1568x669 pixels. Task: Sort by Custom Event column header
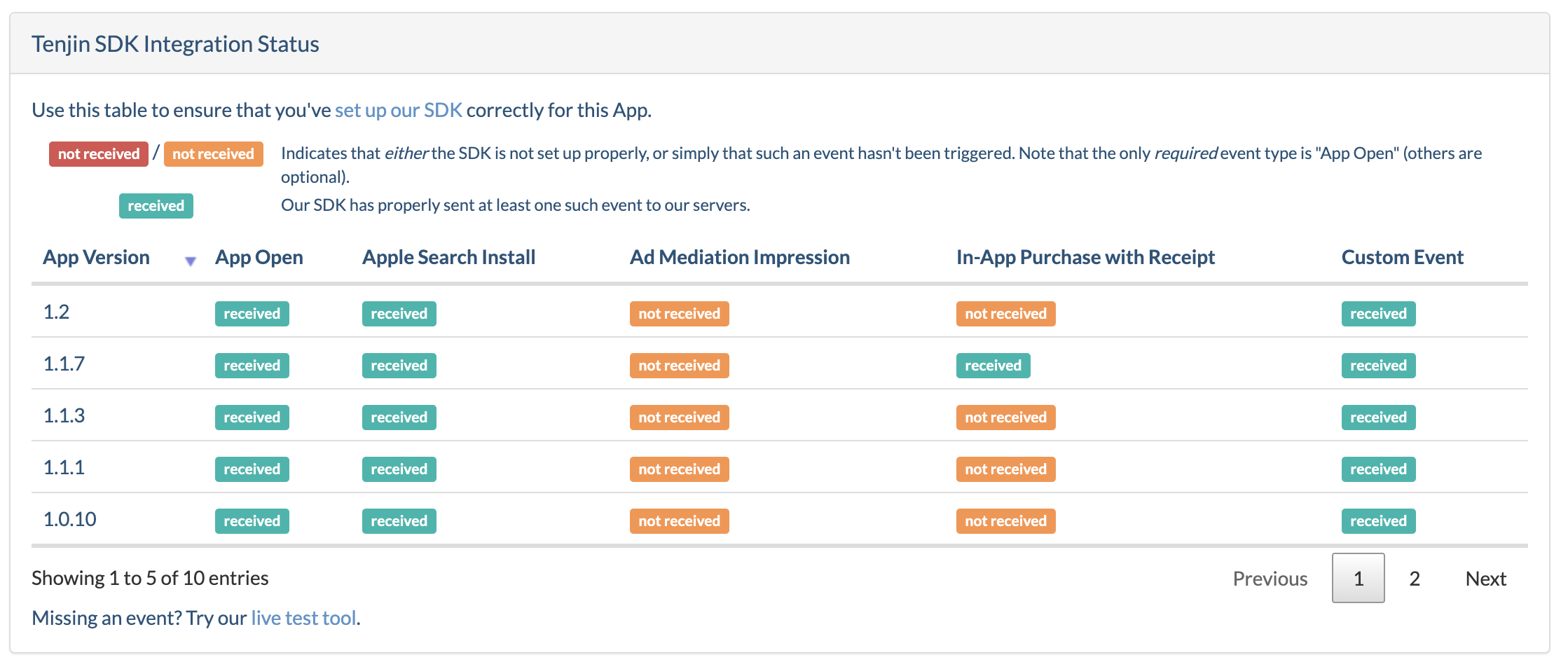click(1403, 258)
